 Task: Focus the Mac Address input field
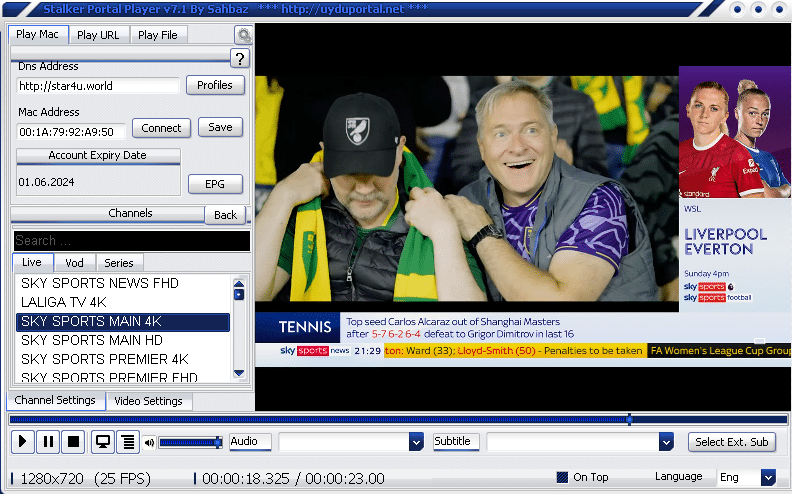point(71,132)
